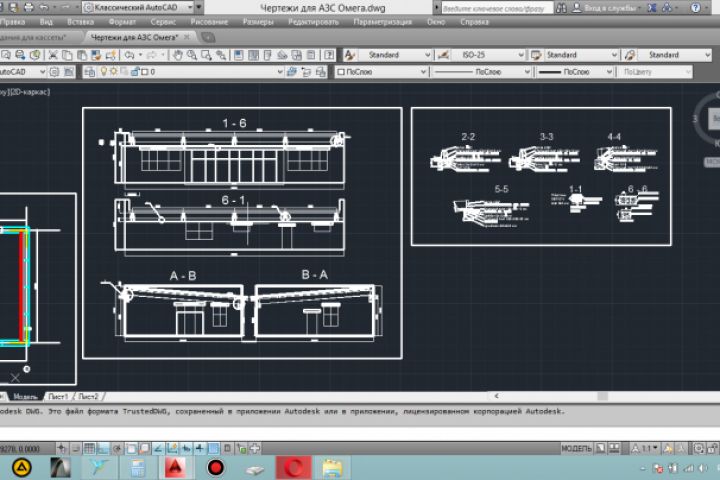Switch to the Лист2 layout tab

point(88,396)
